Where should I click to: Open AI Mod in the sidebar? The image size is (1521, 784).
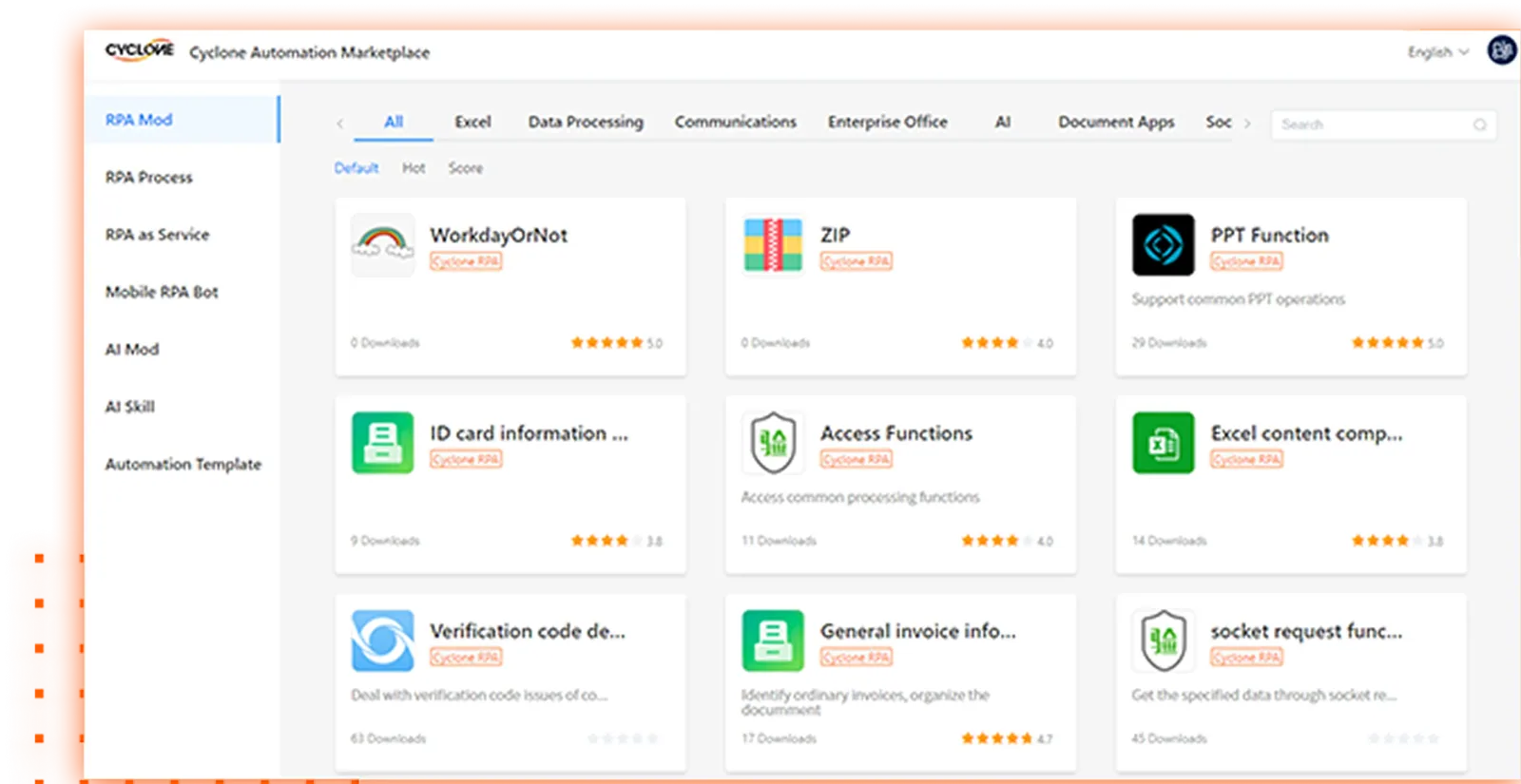click(132, 349)
